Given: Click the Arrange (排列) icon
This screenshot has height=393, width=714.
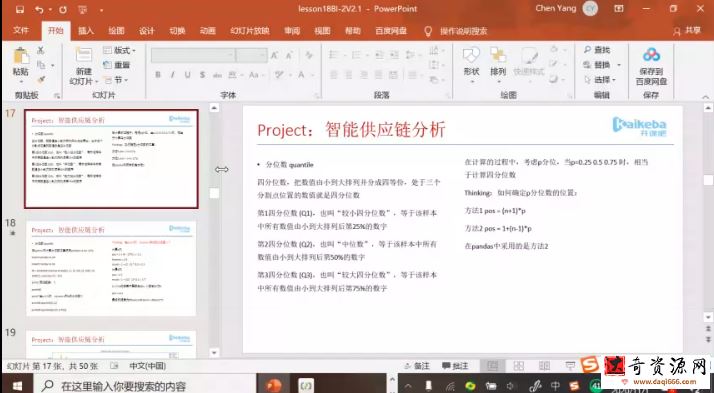Looking at the screenshot, I should [498, 56].
